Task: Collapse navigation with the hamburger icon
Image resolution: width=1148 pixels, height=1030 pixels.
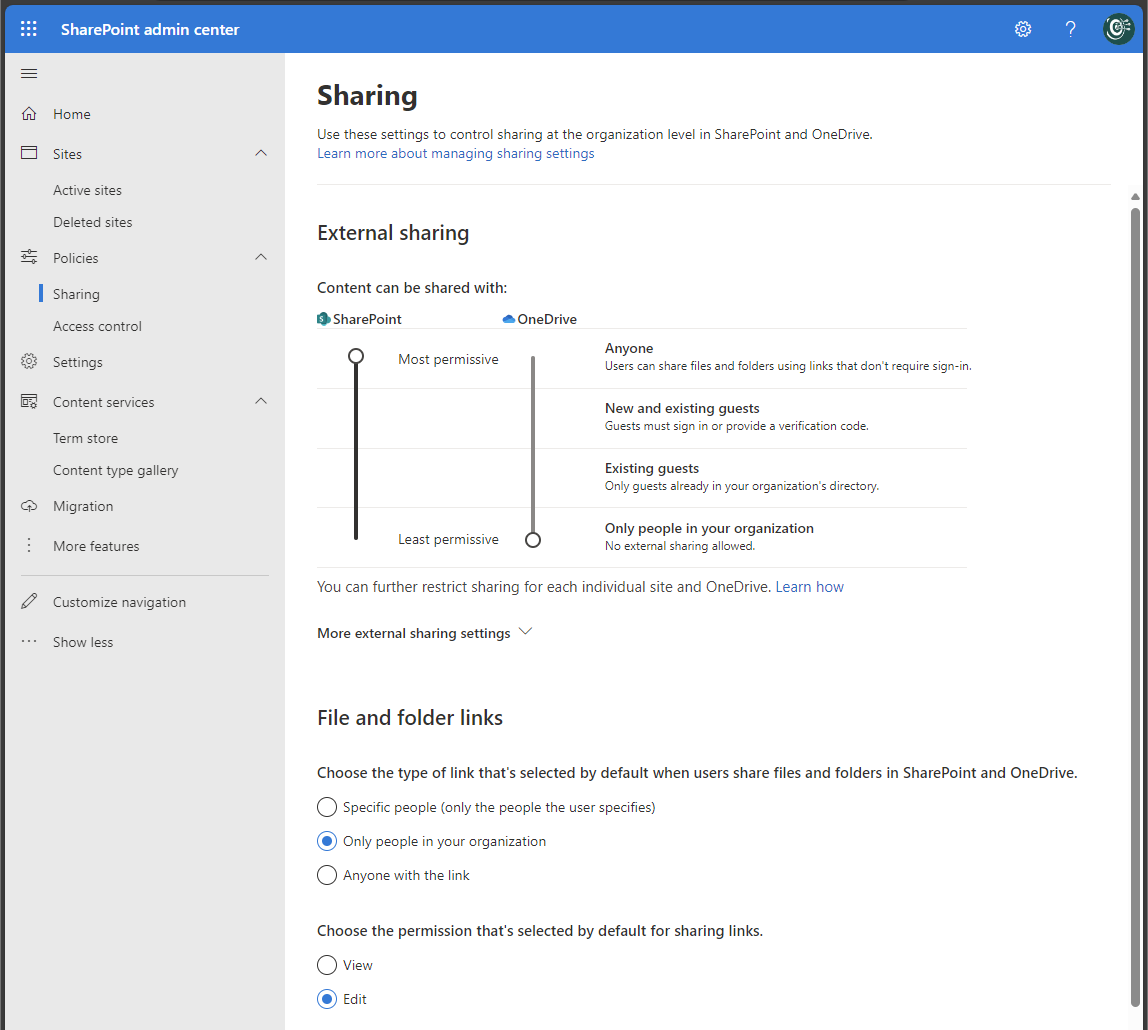Action: coord(29,74)
